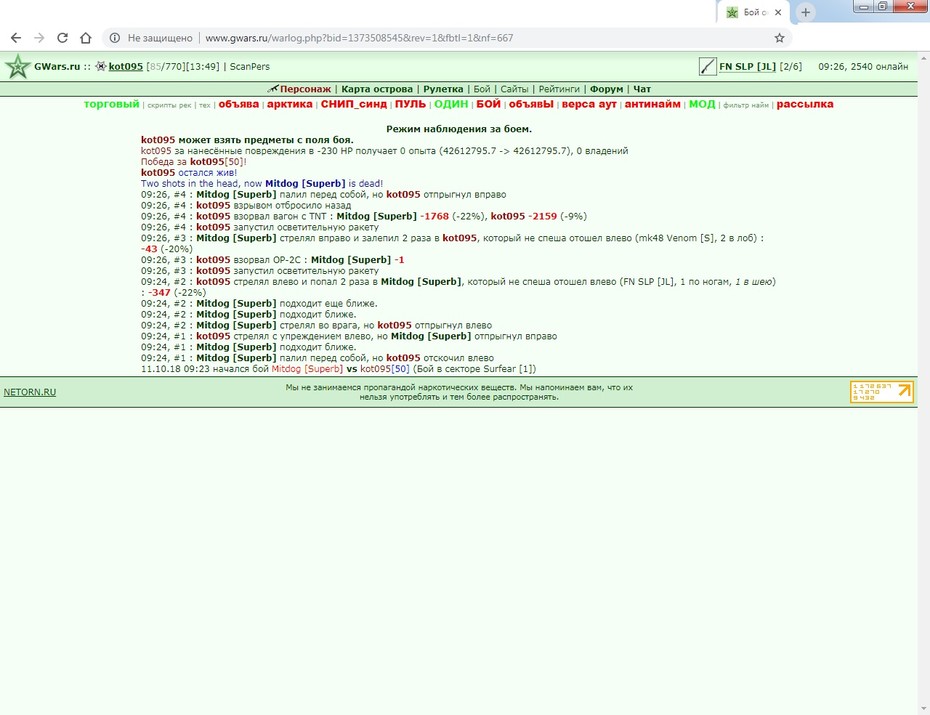The height and width of the screenshot is (715, 930).
Task: Click the скрипты рек link
Action: point(169,105)
